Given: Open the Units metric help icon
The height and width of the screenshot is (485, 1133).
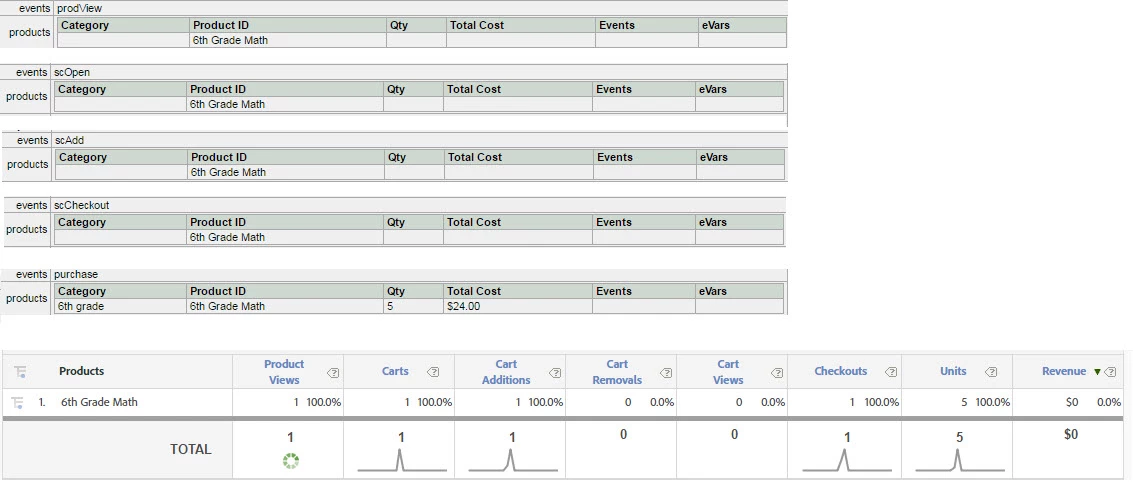Looking at the screenshot, I should 991,372.
